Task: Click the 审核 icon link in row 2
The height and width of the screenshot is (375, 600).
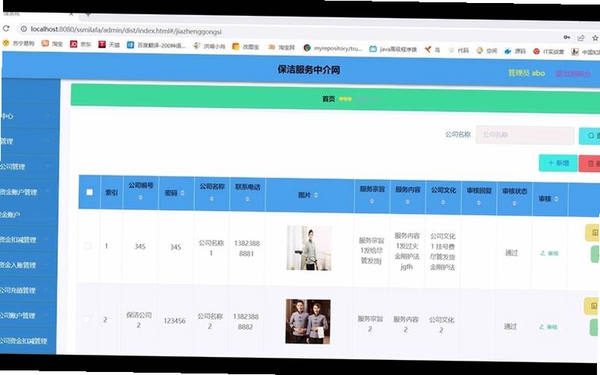Action: [548, 327]
